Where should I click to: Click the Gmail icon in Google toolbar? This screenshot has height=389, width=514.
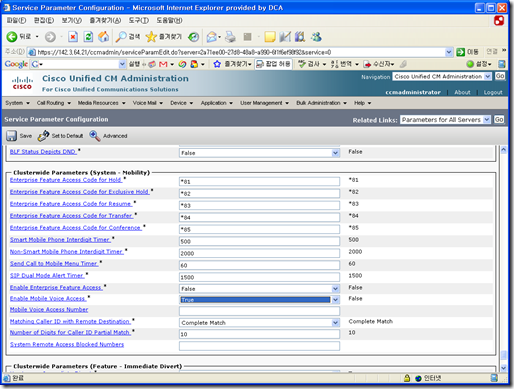click(x=163, y=64)
